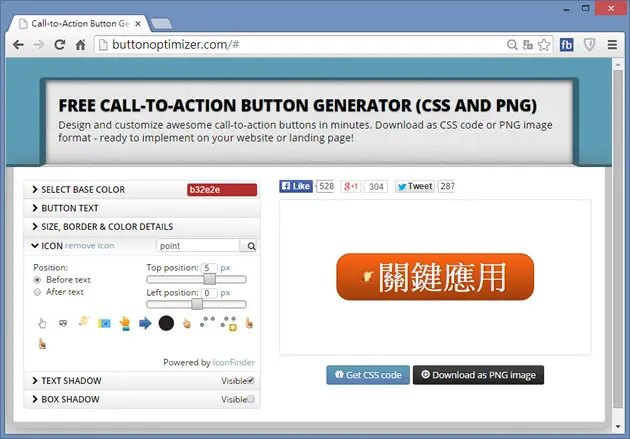Click the Get CSS code button
Screen dimensions: 630x439
[x=368, y=375]
